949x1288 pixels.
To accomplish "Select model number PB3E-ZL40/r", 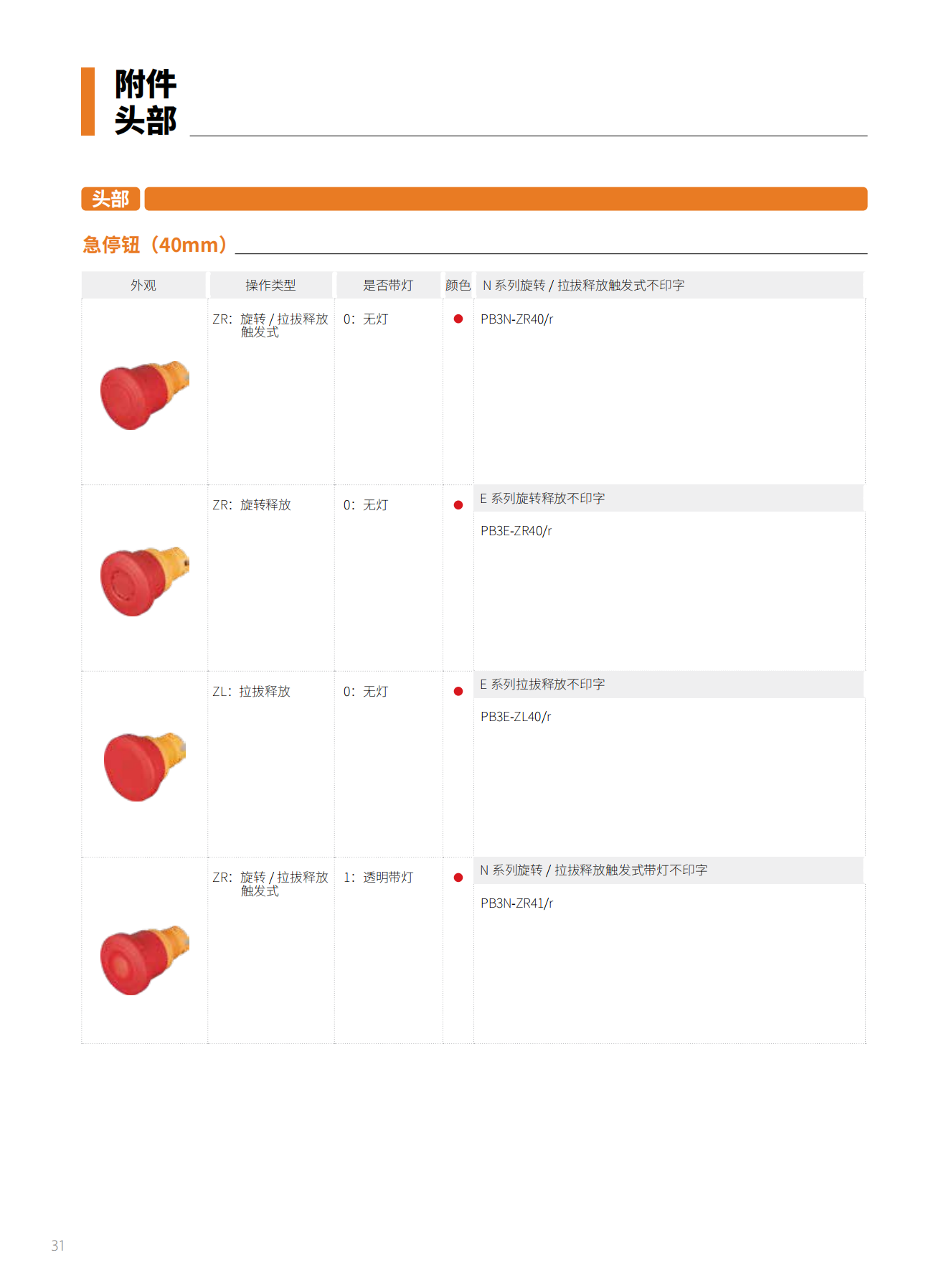I will point(516,717).
